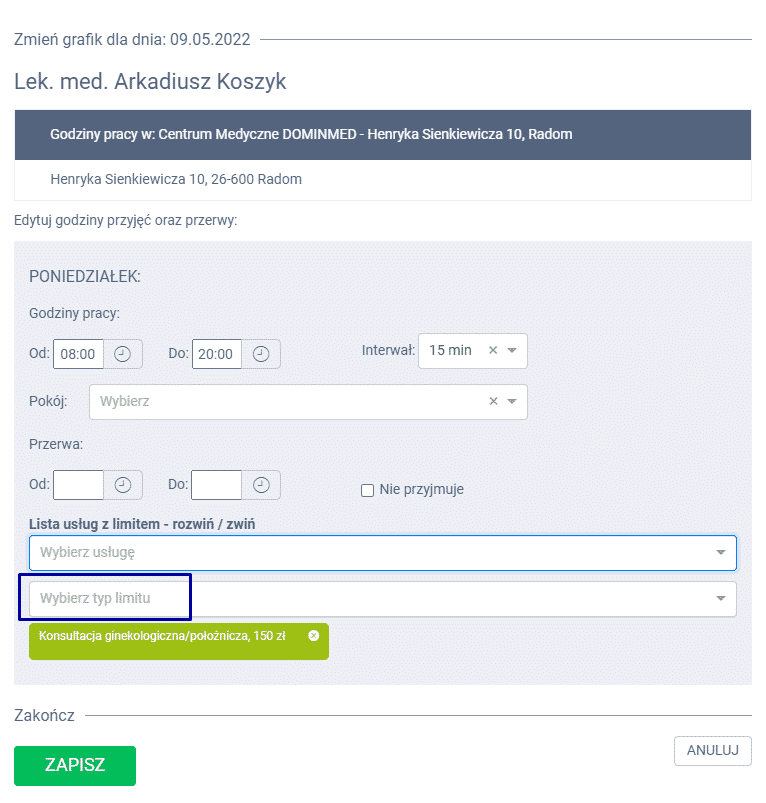The width and height of the screenshot is (766, 803).
Task: Click the work start time field 08:00
Action: [78, 354]
